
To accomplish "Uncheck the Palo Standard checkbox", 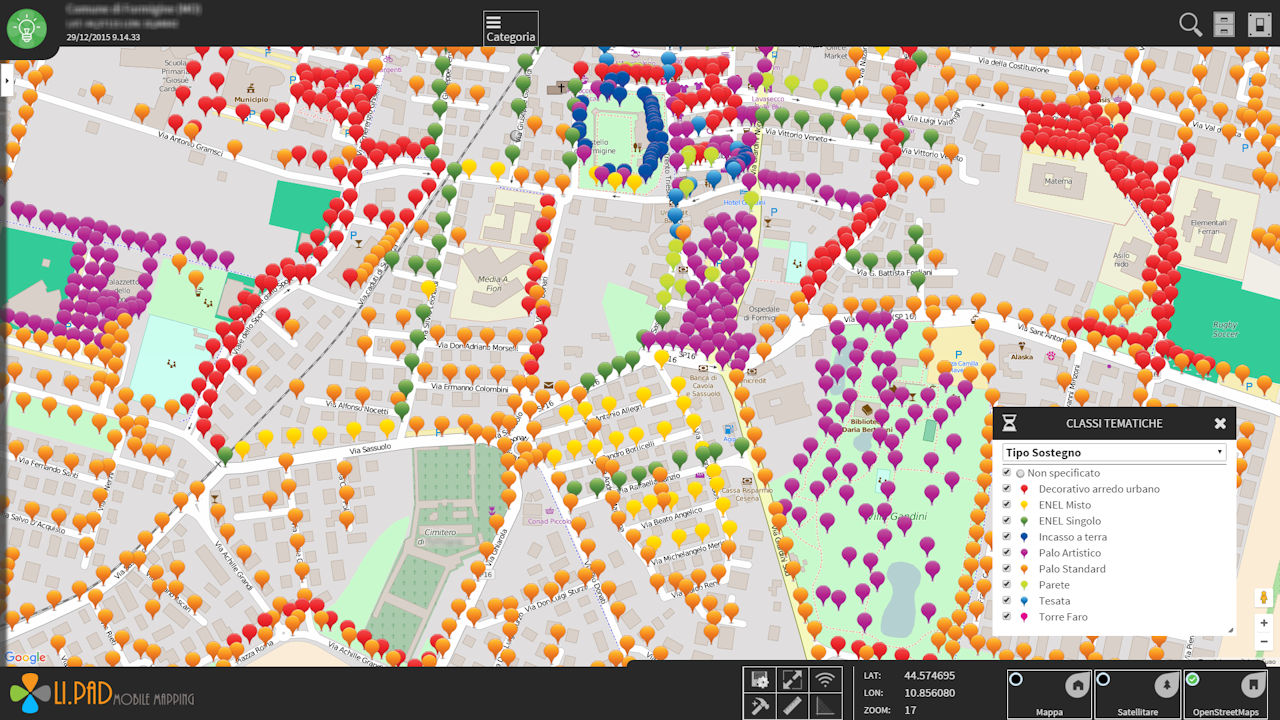I will 1007,569.
